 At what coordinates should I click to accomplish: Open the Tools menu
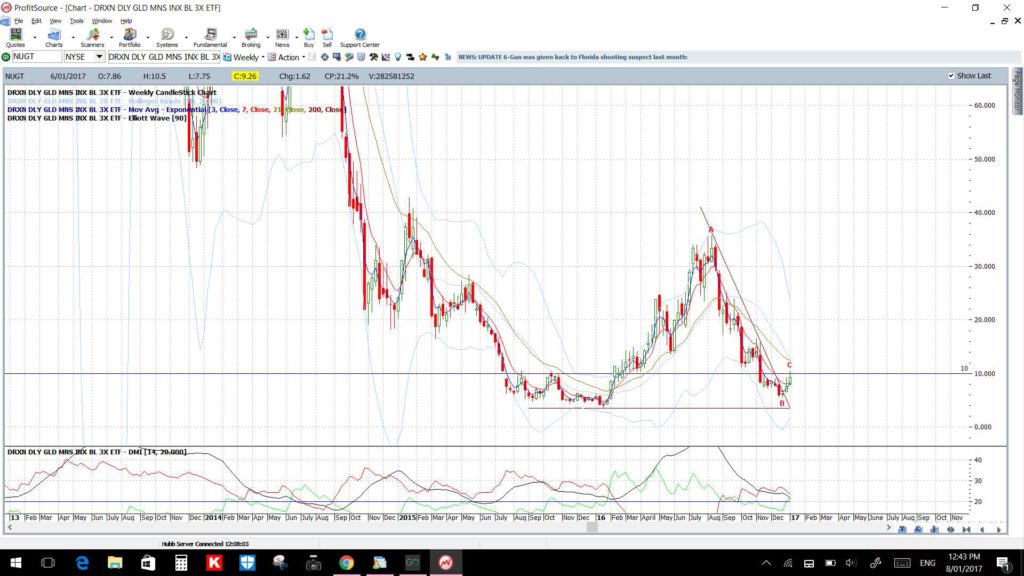(76, 21)
